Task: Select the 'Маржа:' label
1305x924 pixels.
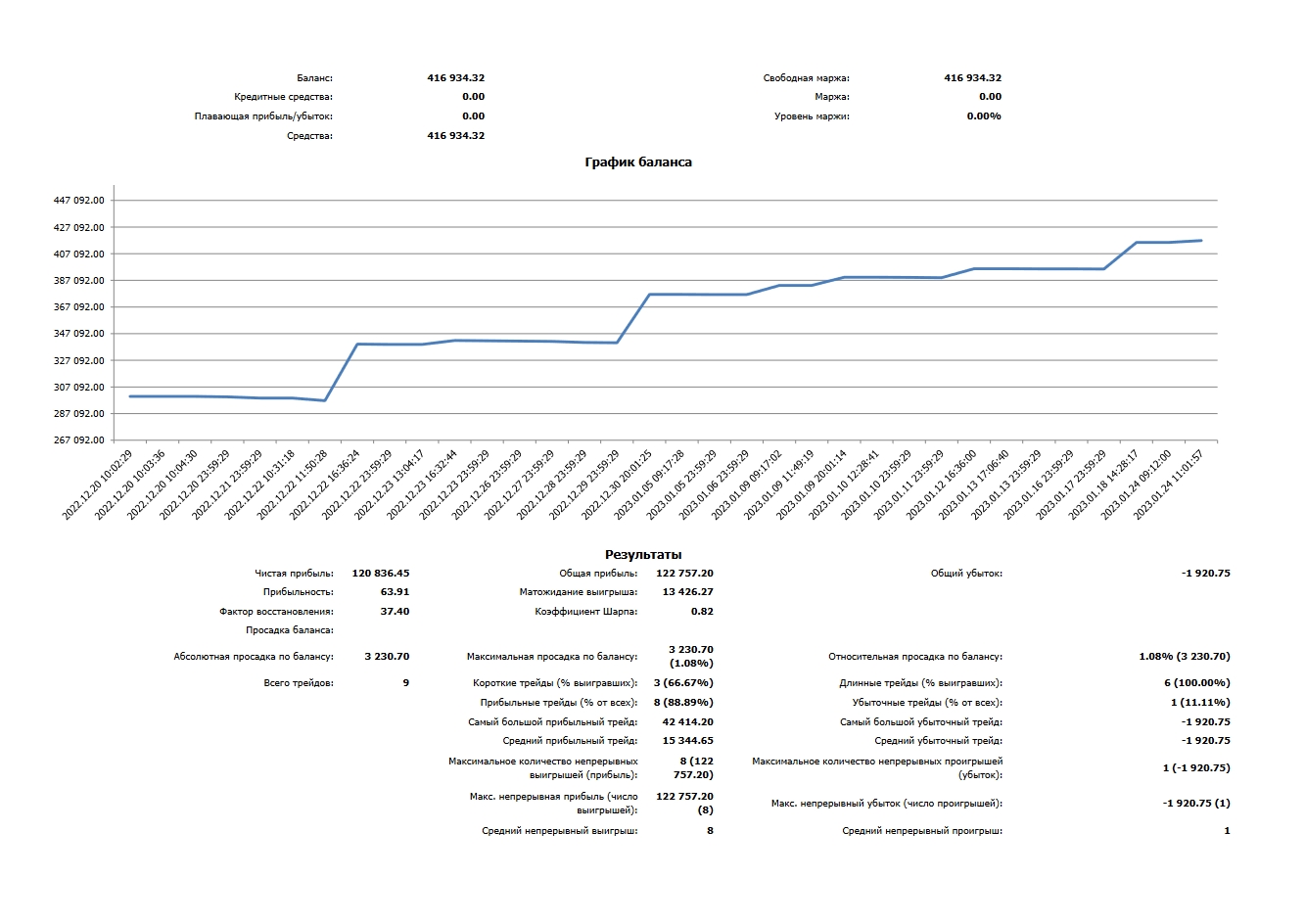Action: pos(832,97)
